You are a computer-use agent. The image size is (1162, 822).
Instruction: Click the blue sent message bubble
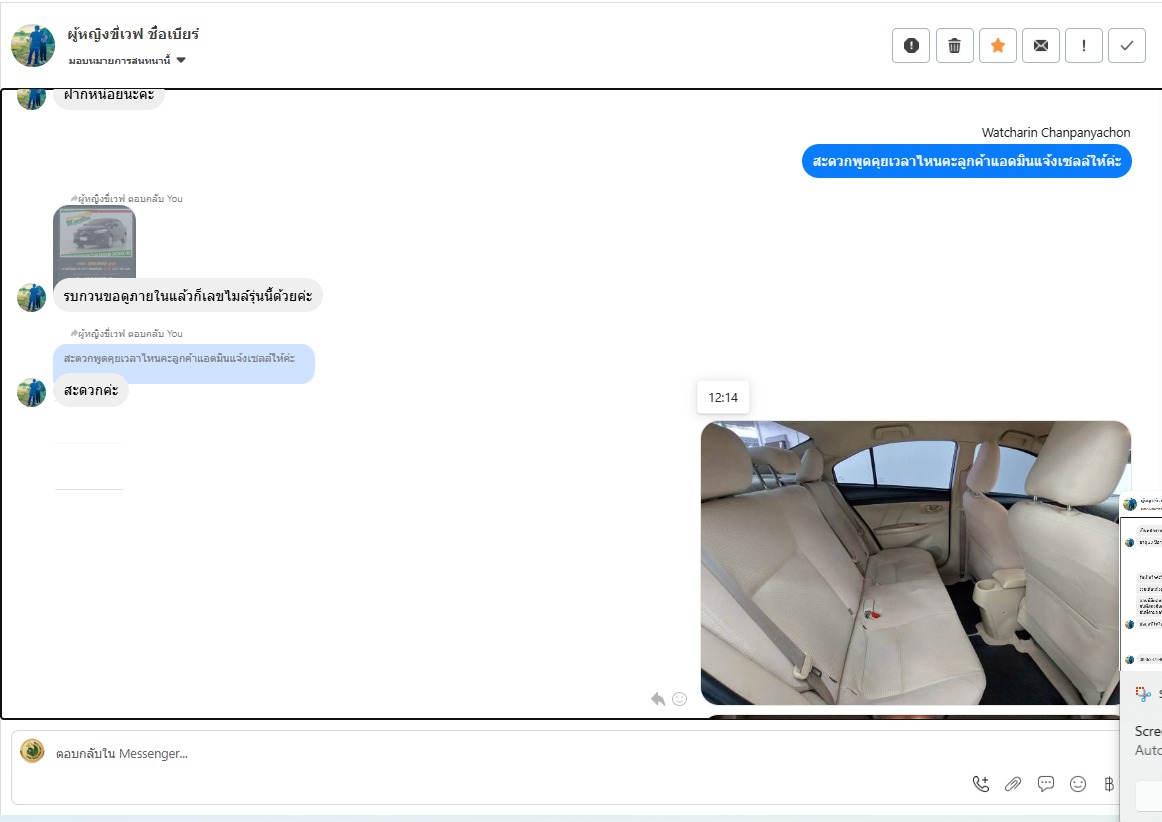coord(966,161)
